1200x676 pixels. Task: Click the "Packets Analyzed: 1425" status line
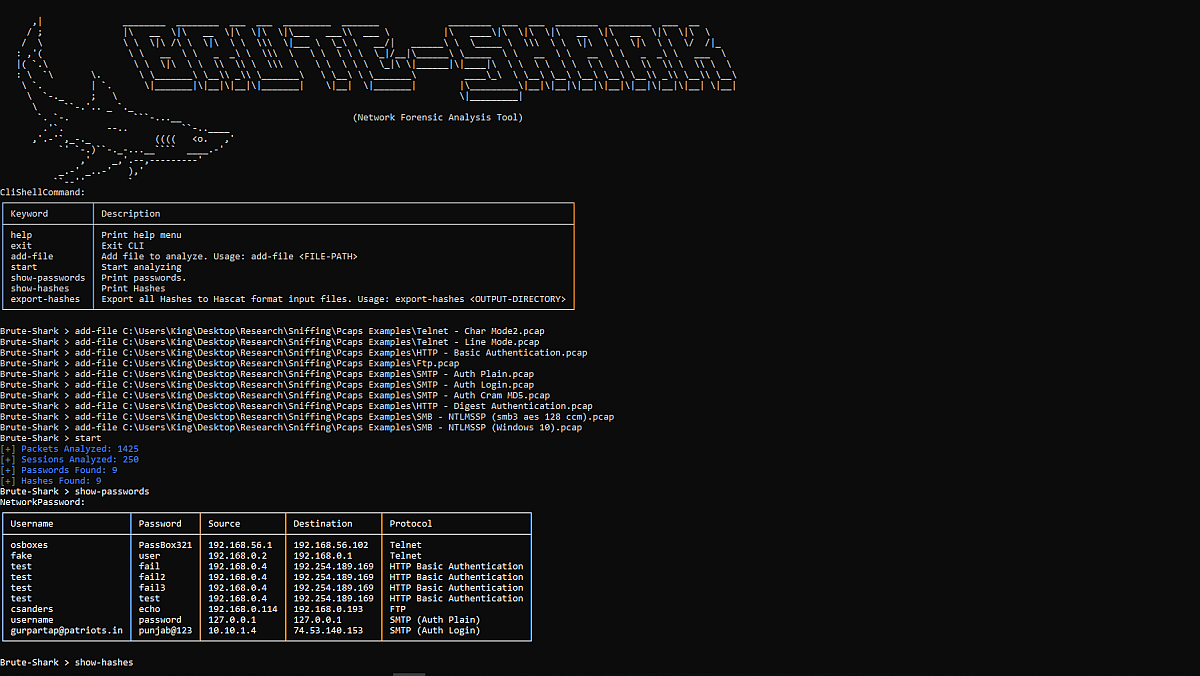(x=69, y=449)
